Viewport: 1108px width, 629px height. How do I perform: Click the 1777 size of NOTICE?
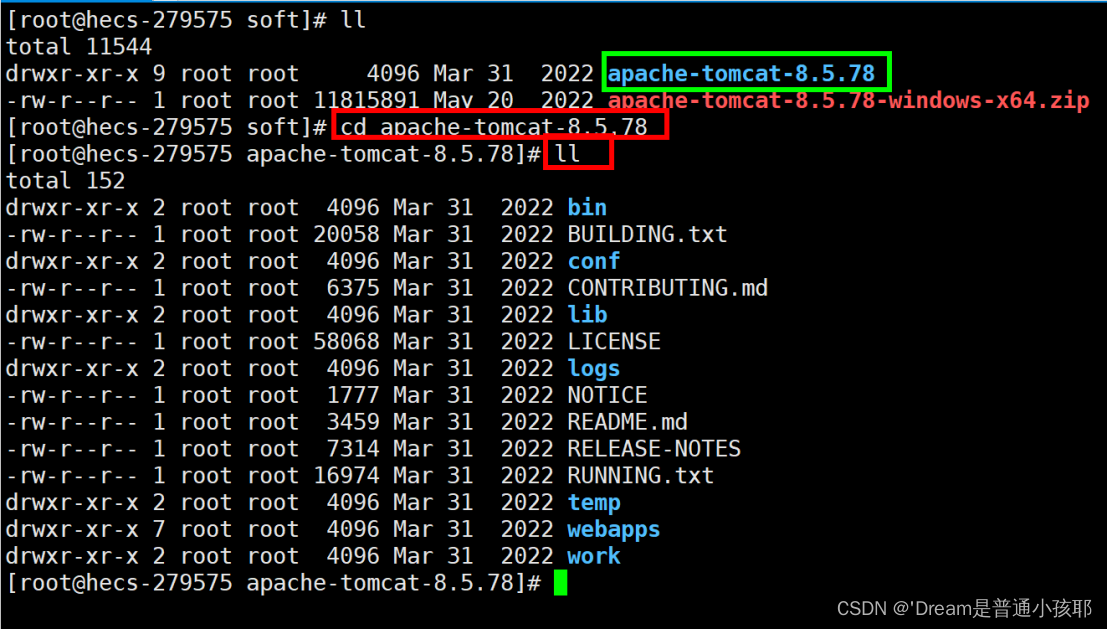coord(353,396)
